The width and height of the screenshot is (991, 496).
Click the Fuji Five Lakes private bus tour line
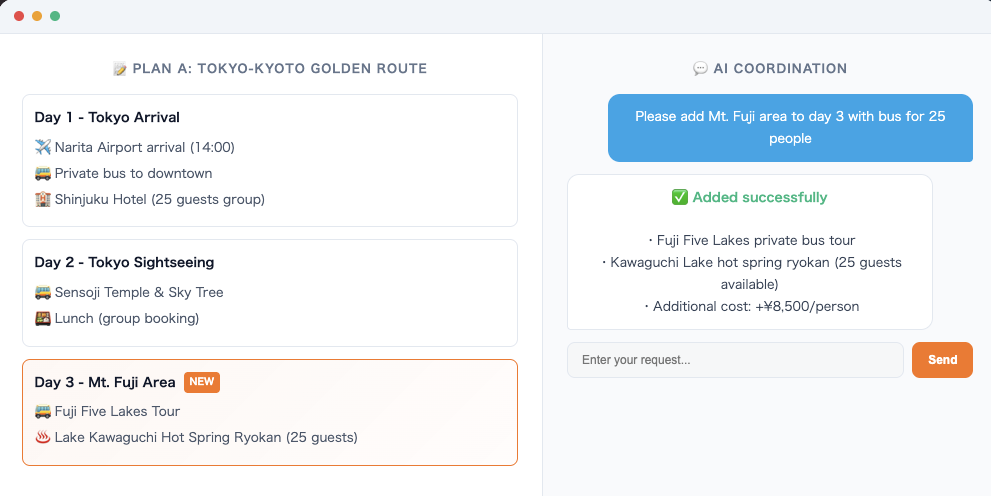(750, 240)
